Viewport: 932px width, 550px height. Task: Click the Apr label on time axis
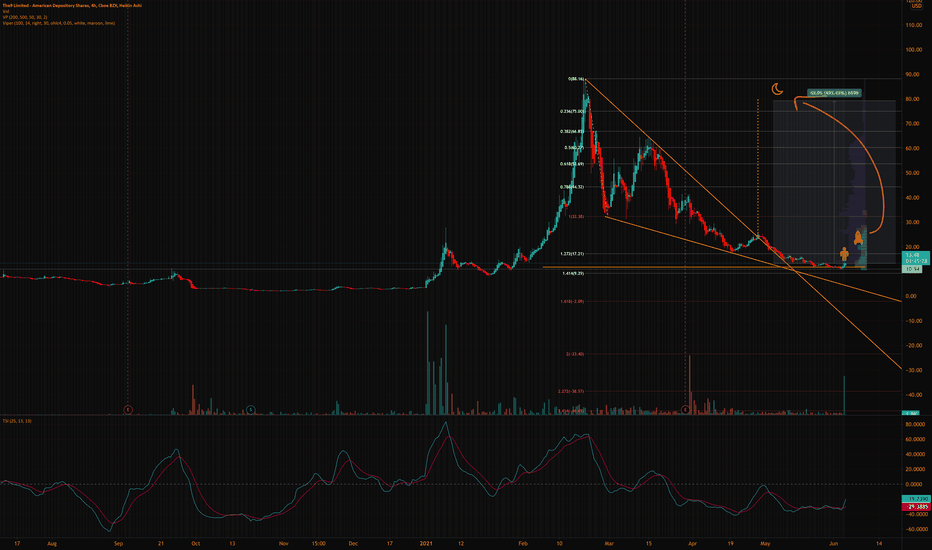692,543
